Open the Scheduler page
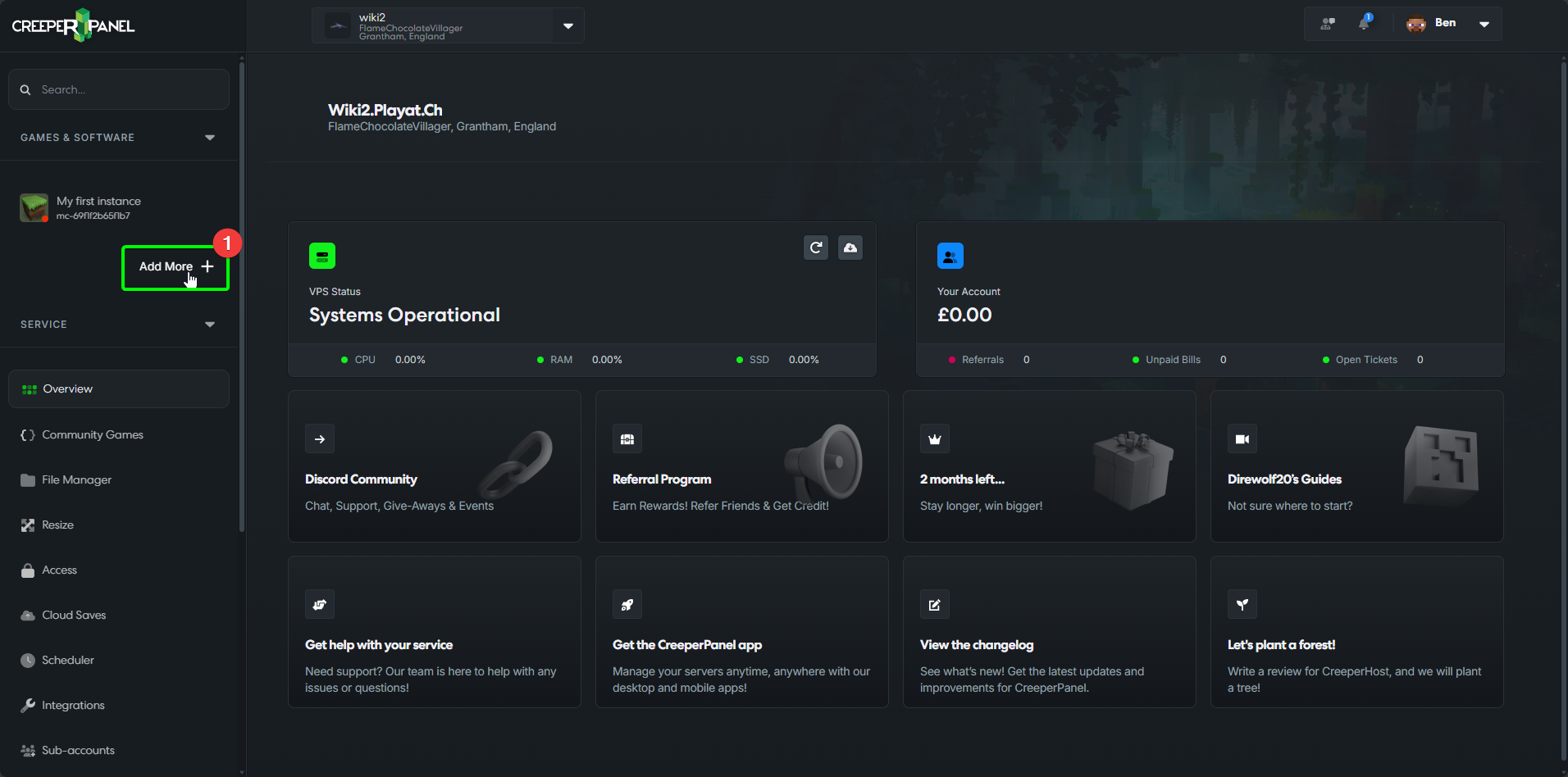Image resolution: width=1568 pixels, height=777 pixels. [x=119, y=660]
